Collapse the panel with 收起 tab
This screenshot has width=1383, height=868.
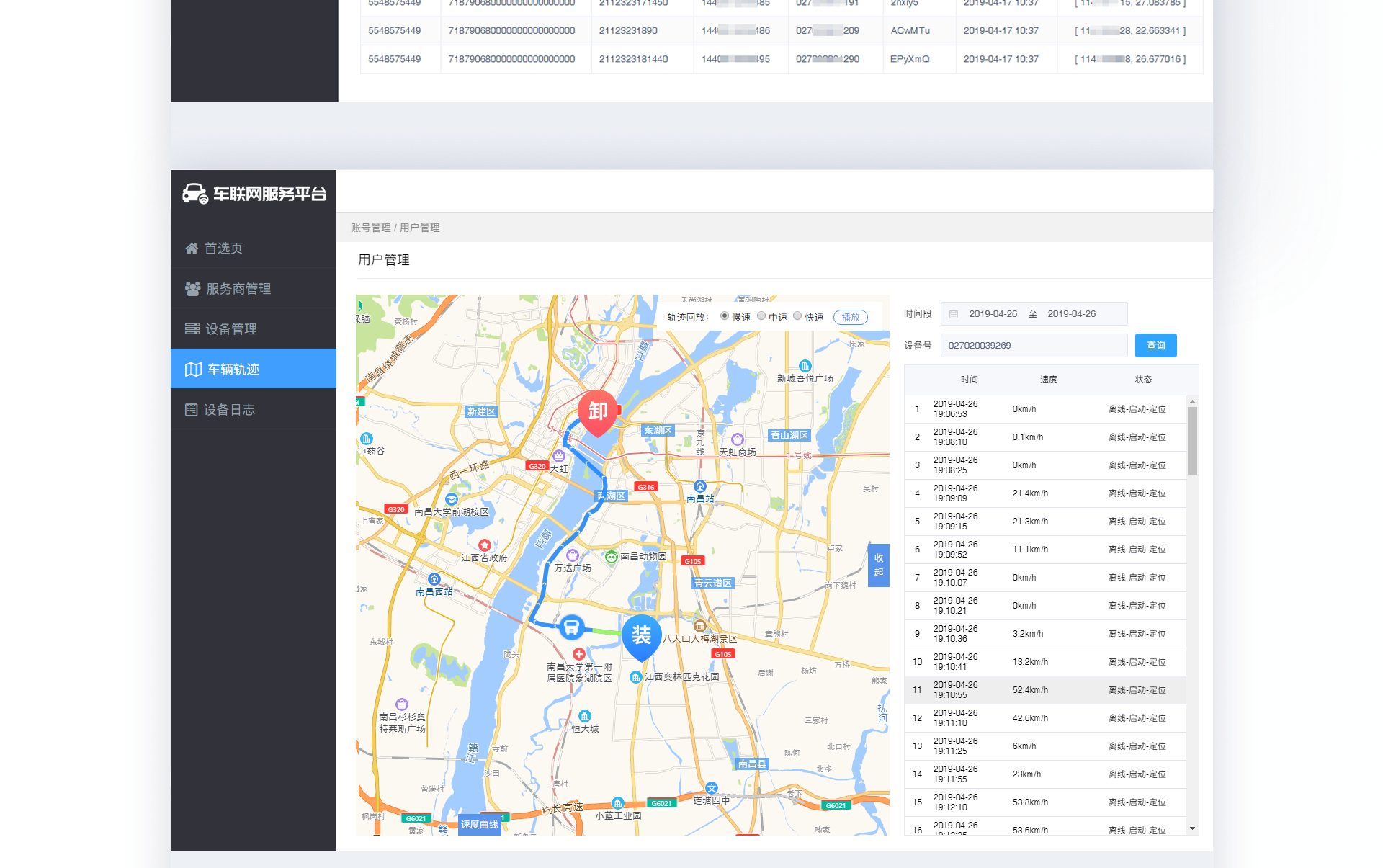[879, 565]
